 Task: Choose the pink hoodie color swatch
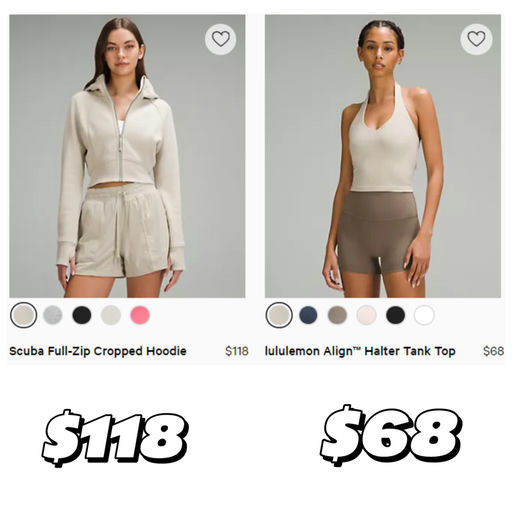click(140, 315)
